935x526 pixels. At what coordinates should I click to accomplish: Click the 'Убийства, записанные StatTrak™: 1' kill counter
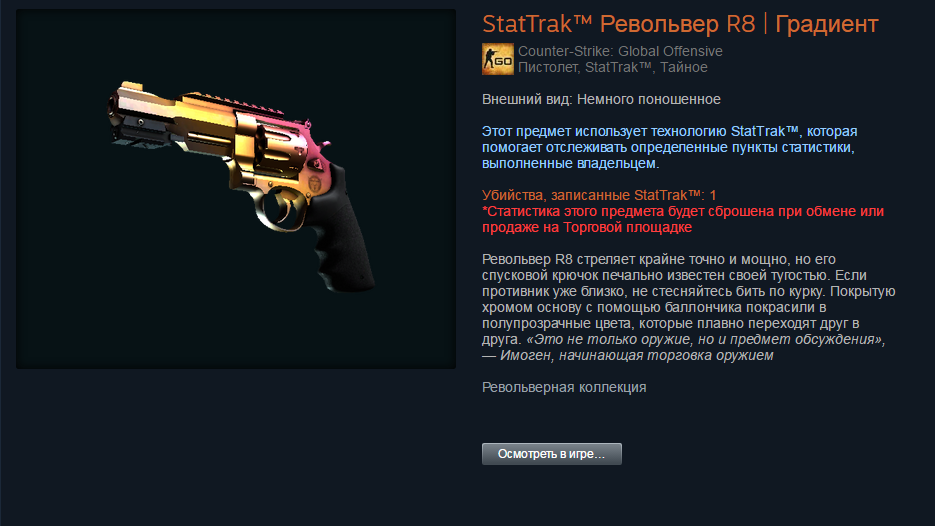(x=599, y=195)
